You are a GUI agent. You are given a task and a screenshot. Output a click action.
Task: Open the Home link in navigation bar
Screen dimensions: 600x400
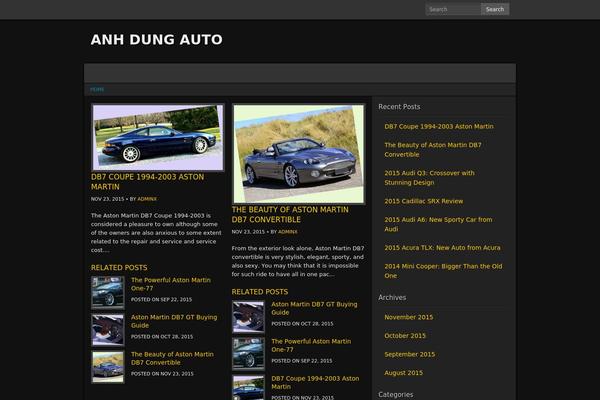(x=97, y=89)
